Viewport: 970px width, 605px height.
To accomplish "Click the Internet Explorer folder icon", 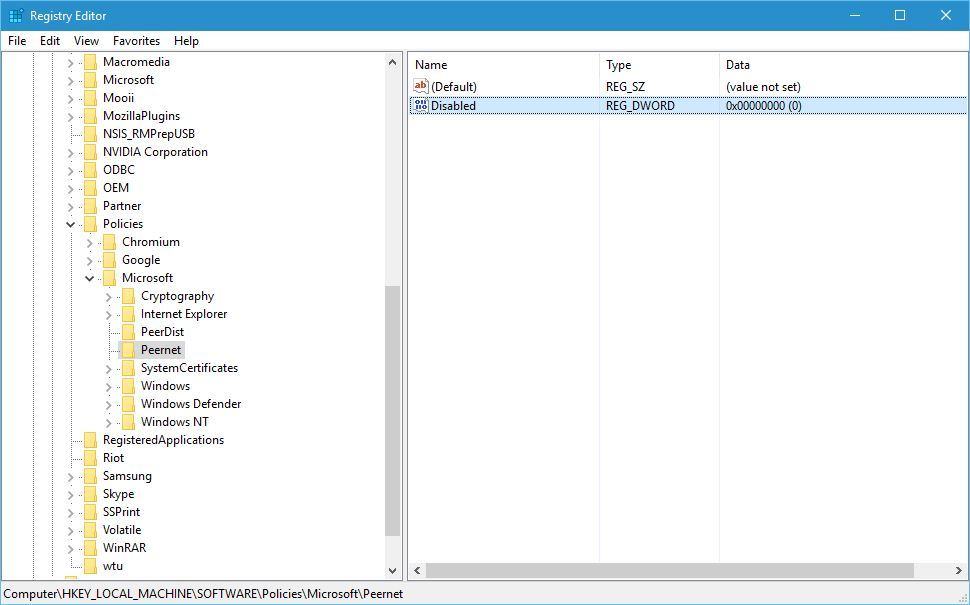I will 128,314.
